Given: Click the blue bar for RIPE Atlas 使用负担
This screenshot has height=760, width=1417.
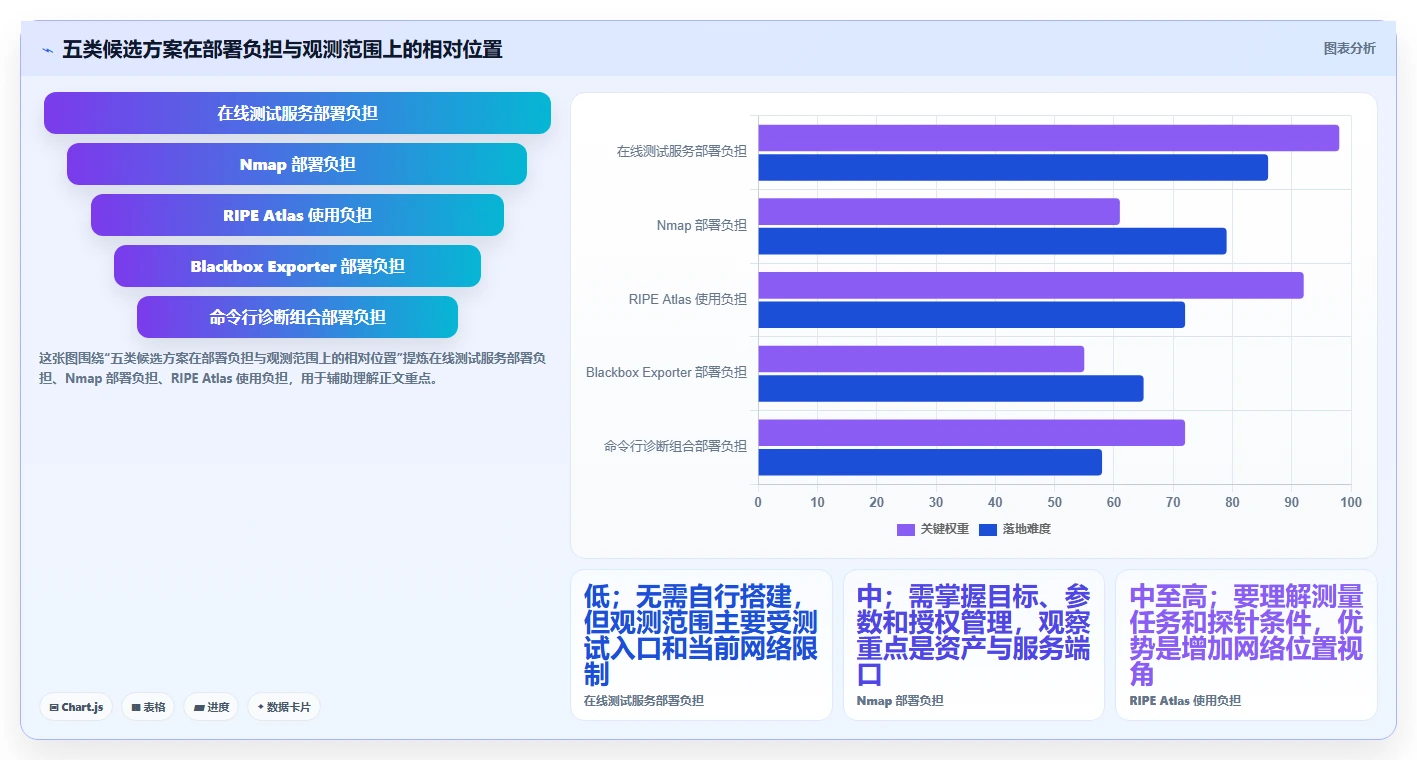Looking at the screenshot, I should tap(971, 315).
